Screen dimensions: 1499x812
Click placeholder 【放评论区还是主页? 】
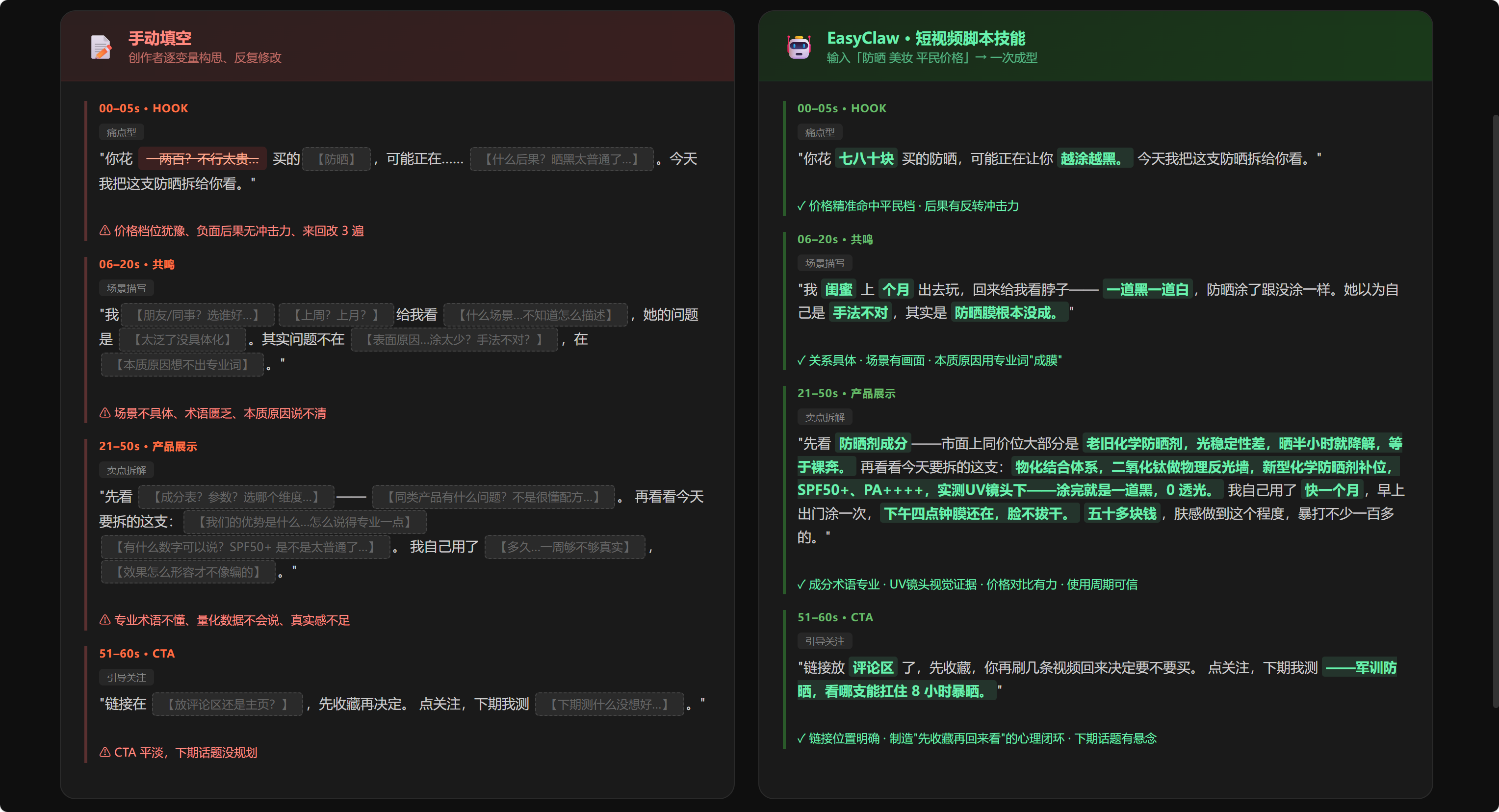click(x=228, y=705)
